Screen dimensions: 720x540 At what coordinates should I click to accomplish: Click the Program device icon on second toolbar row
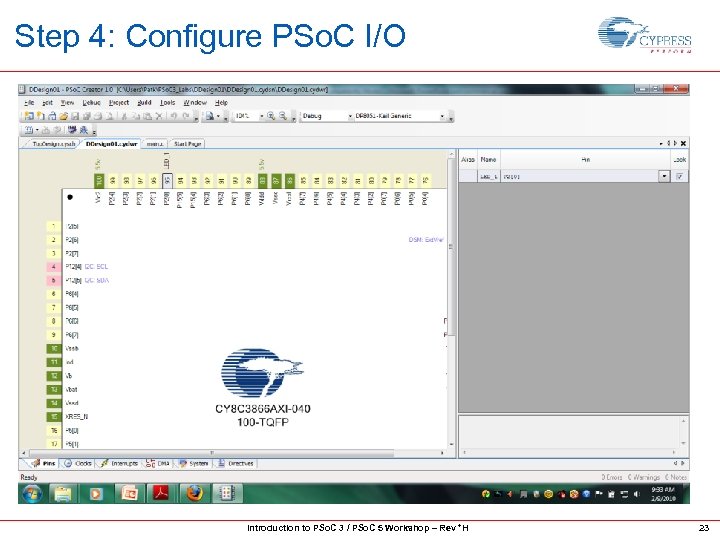point(72,130)
